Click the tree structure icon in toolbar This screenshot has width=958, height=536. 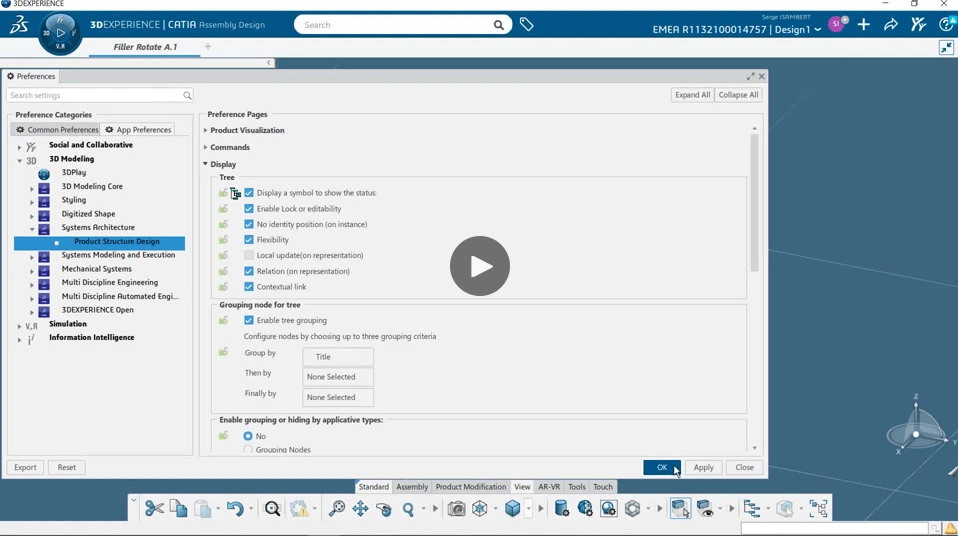752,508
